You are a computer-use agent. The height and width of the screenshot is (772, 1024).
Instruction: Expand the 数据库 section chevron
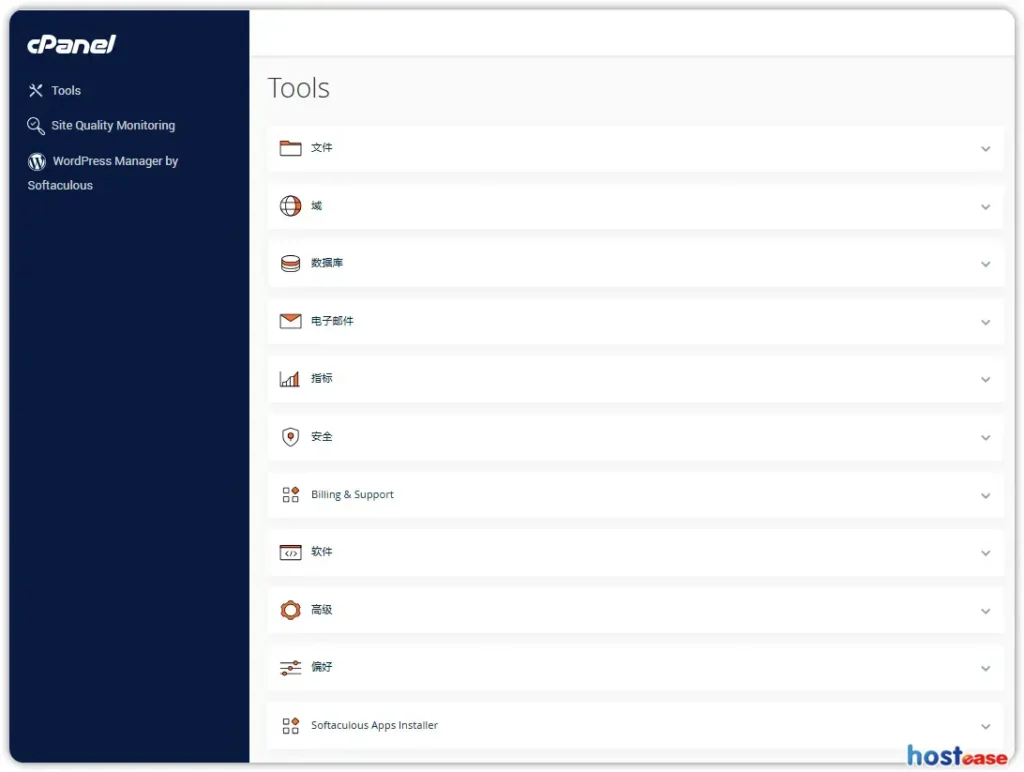click(x=985, y=265)
